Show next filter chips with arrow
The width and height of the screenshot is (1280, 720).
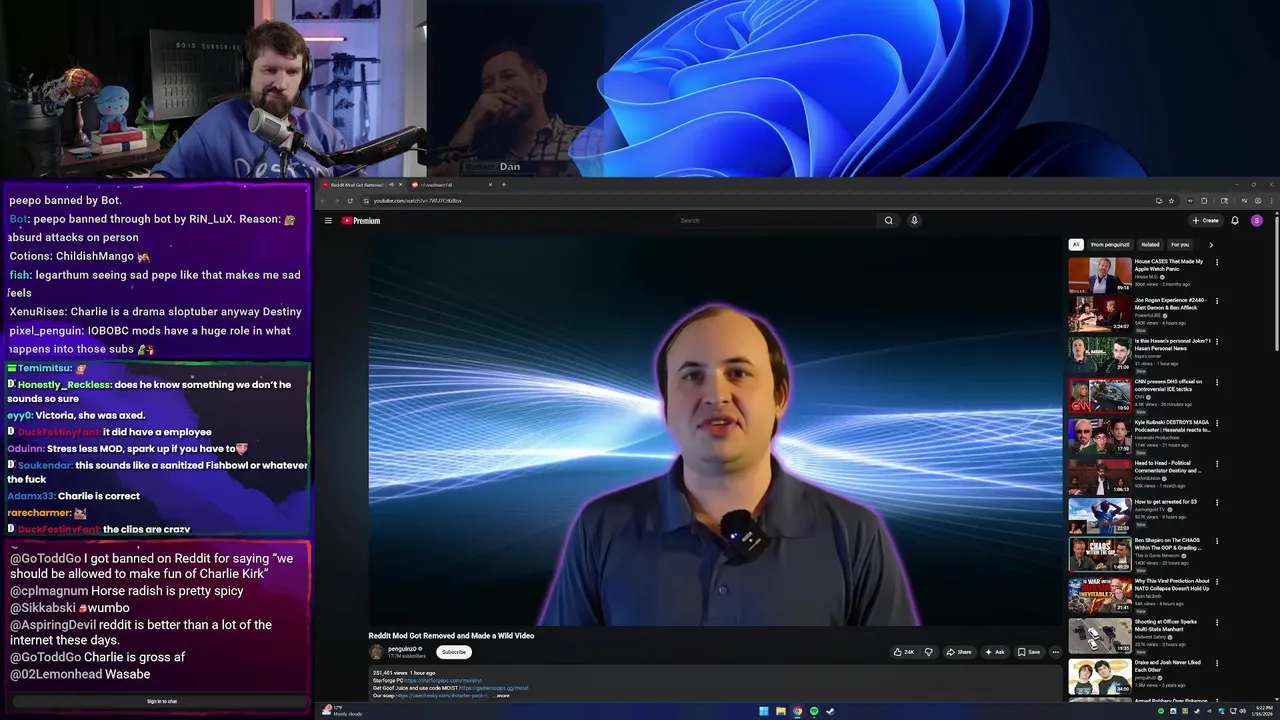click(1211, 245)
